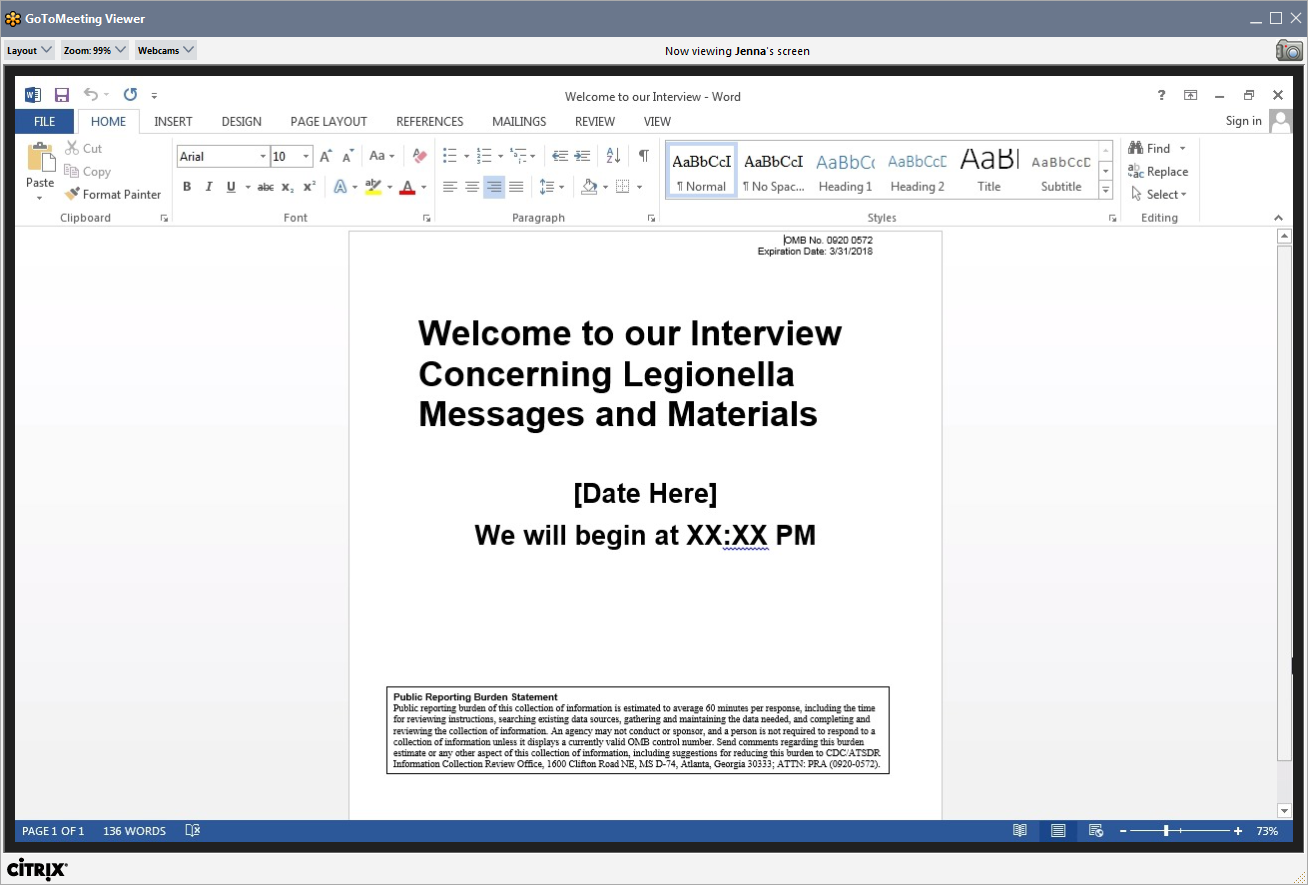Click the Sort A-Z icon
The image size is (1308, 885).
click(x=614, y=156)
